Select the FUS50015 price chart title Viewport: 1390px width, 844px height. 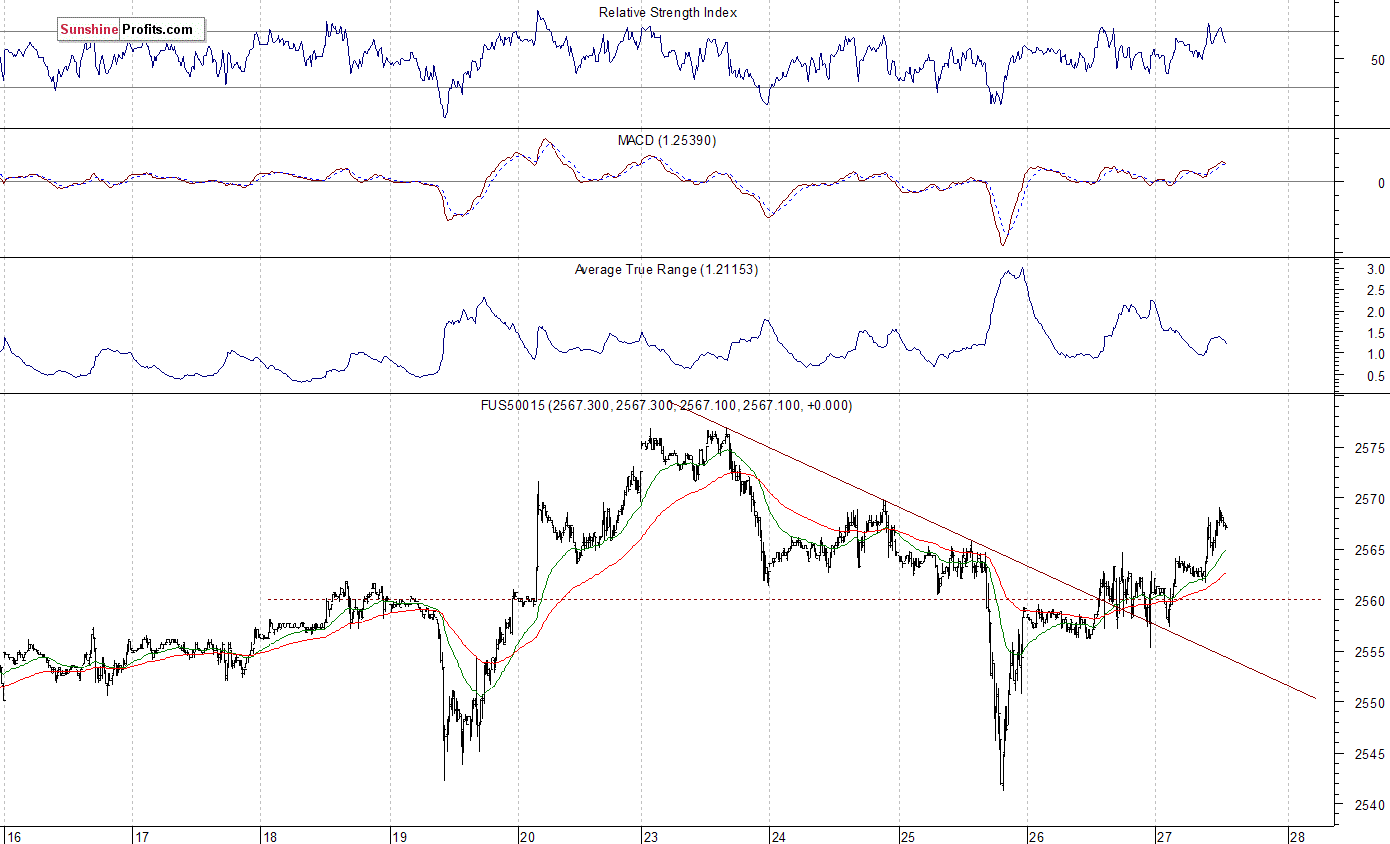pos(666,406)
